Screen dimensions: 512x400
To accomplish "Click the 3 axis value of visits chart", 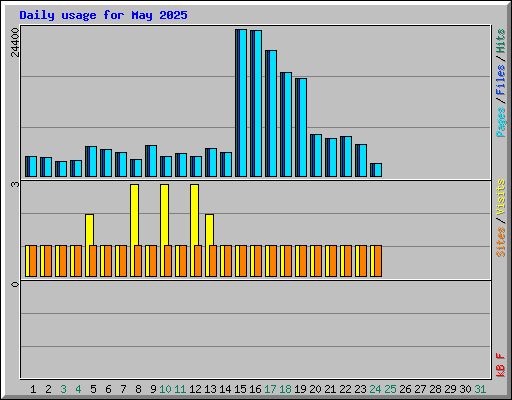I will (x=15, y=184).
